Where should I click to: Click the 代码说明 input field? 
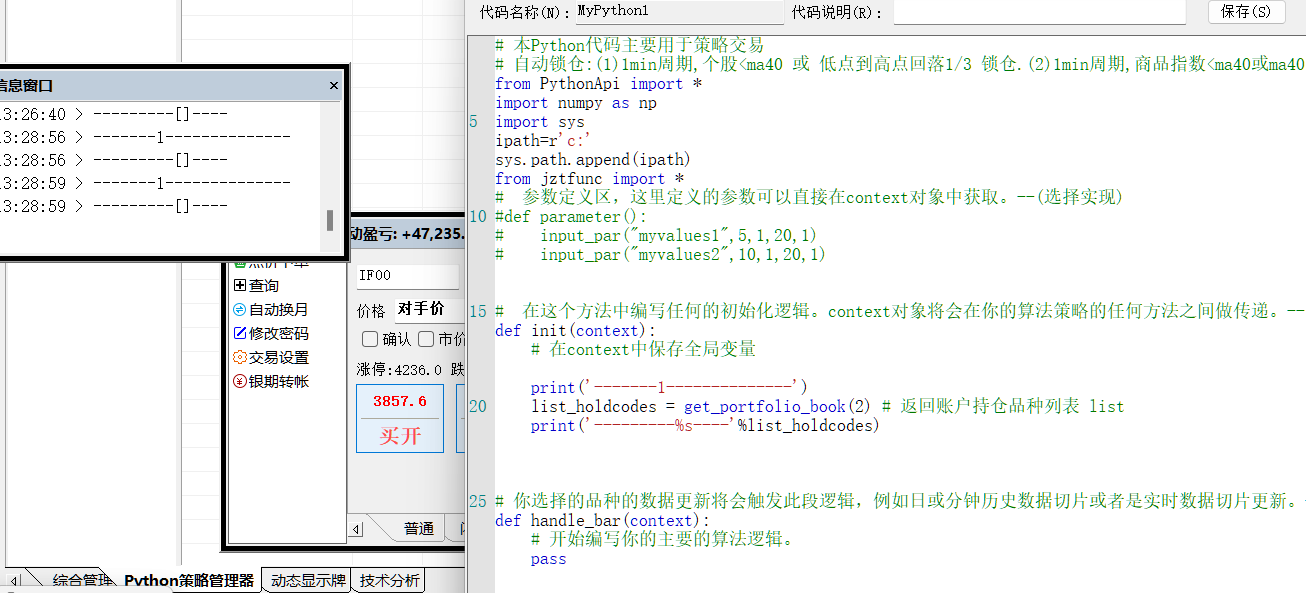coord(1039,12)
